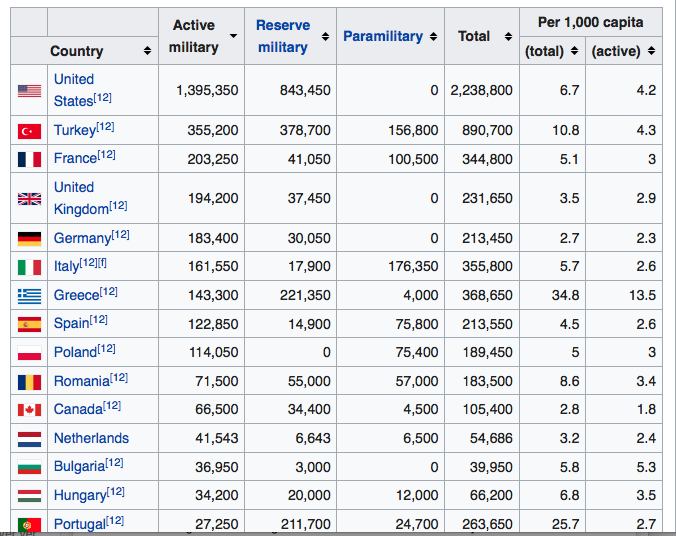Open the Italy country link
The height and width of the screenshot is (536, 676).
66,266
